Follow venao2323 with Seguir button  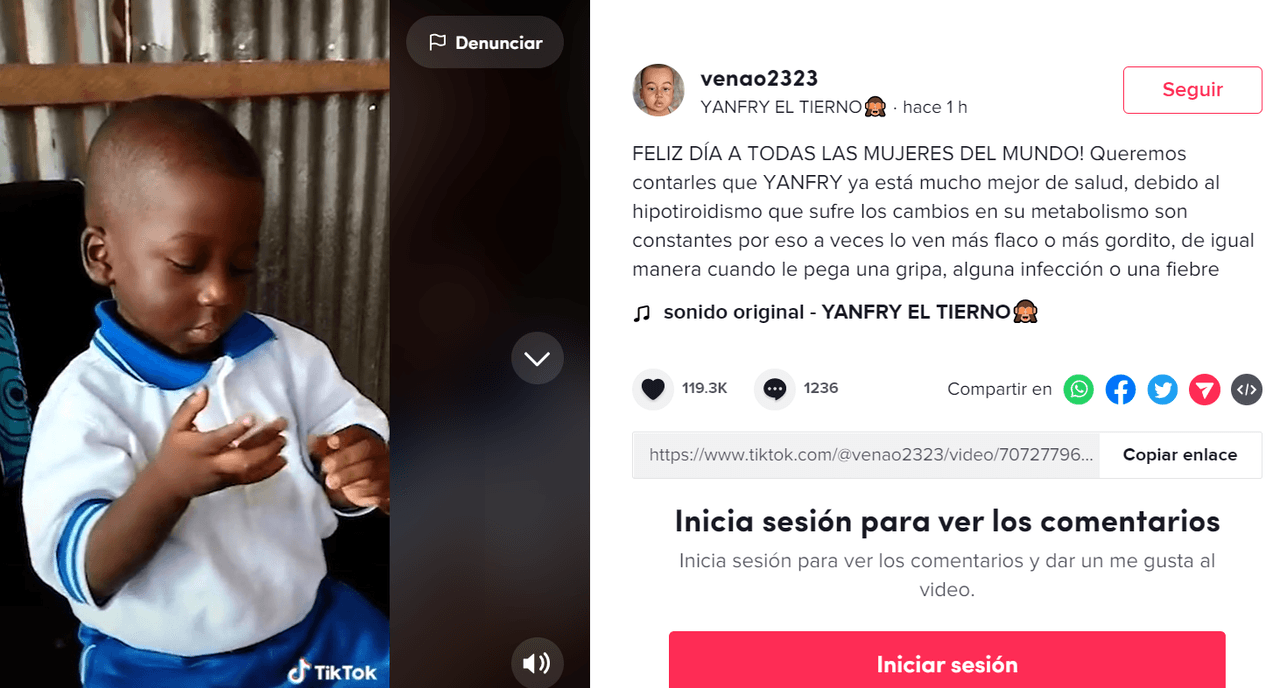[x=1192, y=90]
